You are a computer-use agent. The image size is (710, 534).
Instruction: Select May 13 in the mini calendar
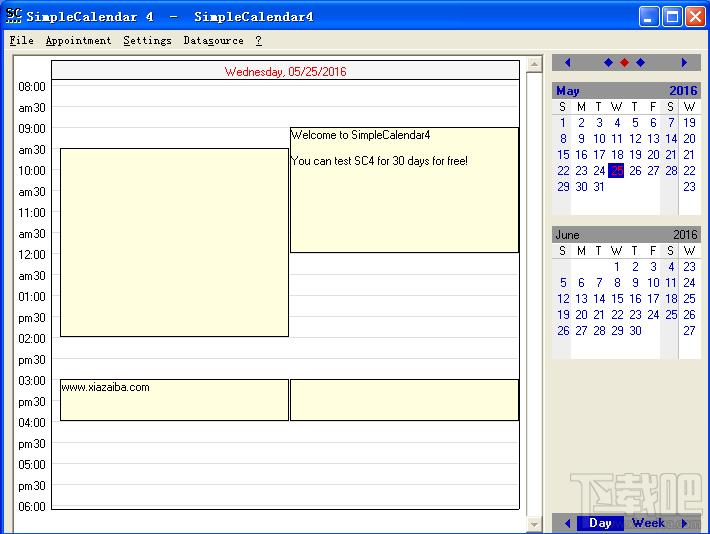click(x=653, y=139)
